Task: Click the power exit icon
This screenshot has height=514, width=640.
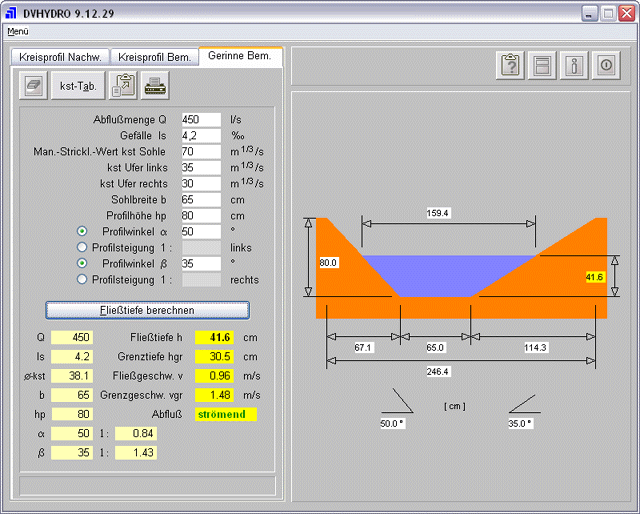Action: (606, 65)
